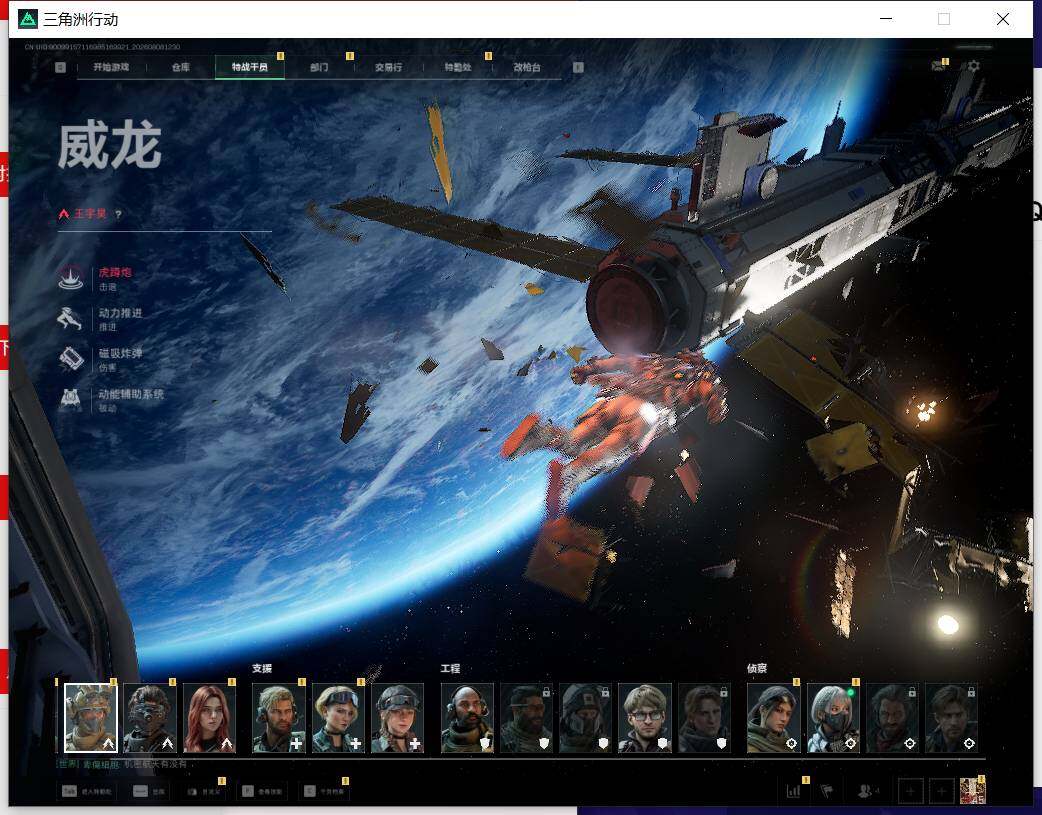
Task: Click the 三角洲行动 window title icon
Action: click(x=28, y=19)
